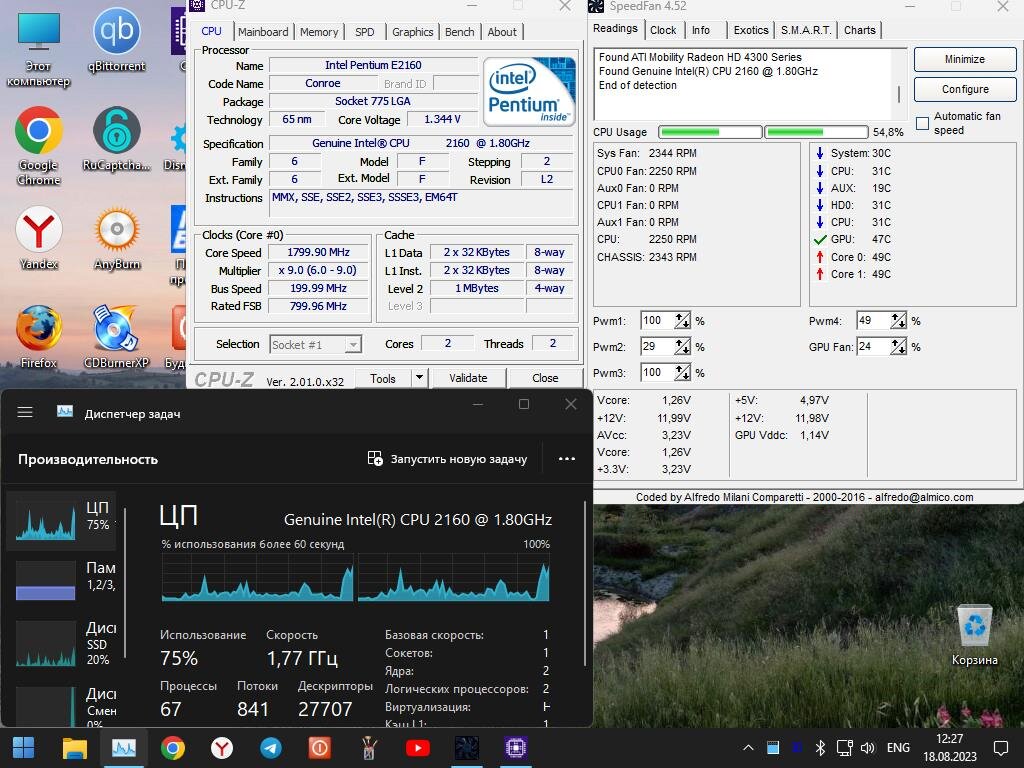
Task: Expand the Task Manager hamburger navigation menu
Action: (25, 412)
